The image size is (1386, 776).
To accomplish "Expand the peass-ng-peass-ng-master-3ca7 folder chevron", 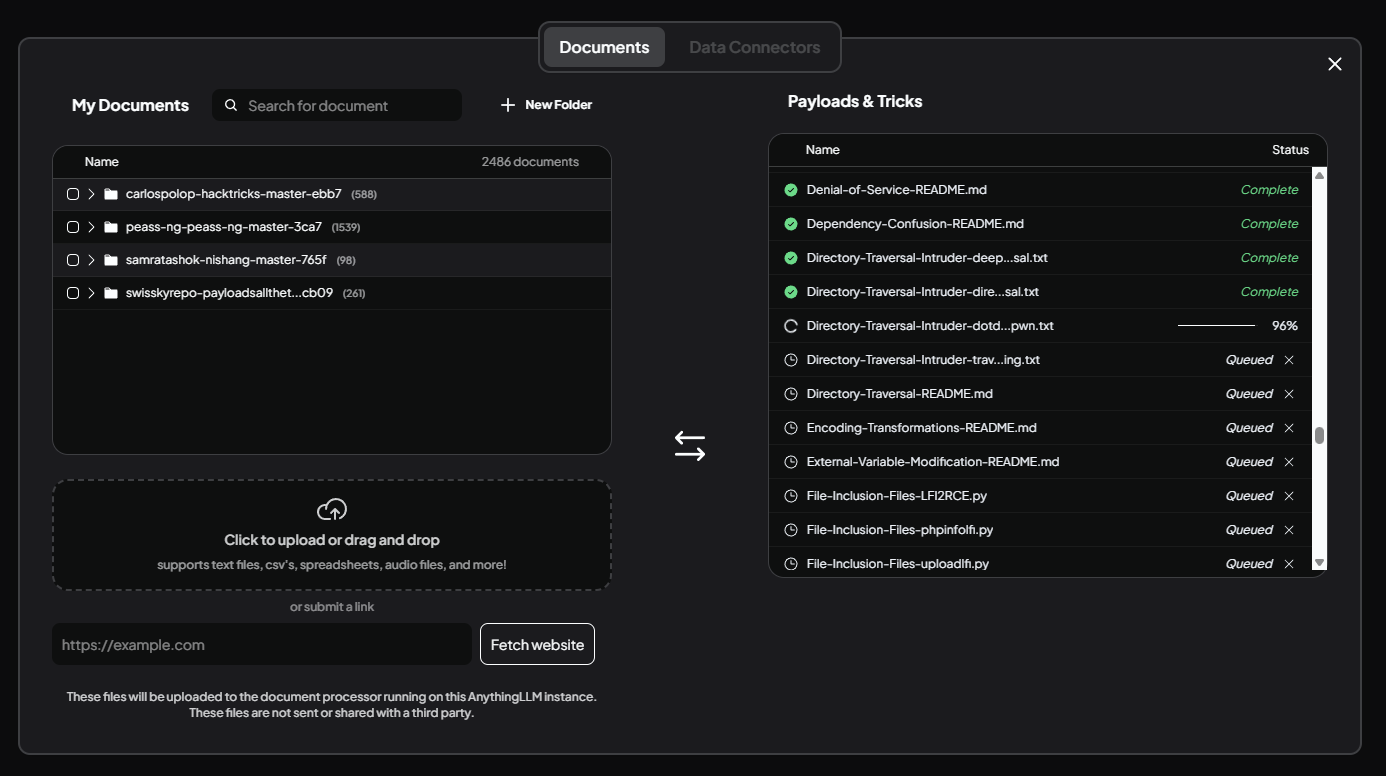I will (91, 227).
